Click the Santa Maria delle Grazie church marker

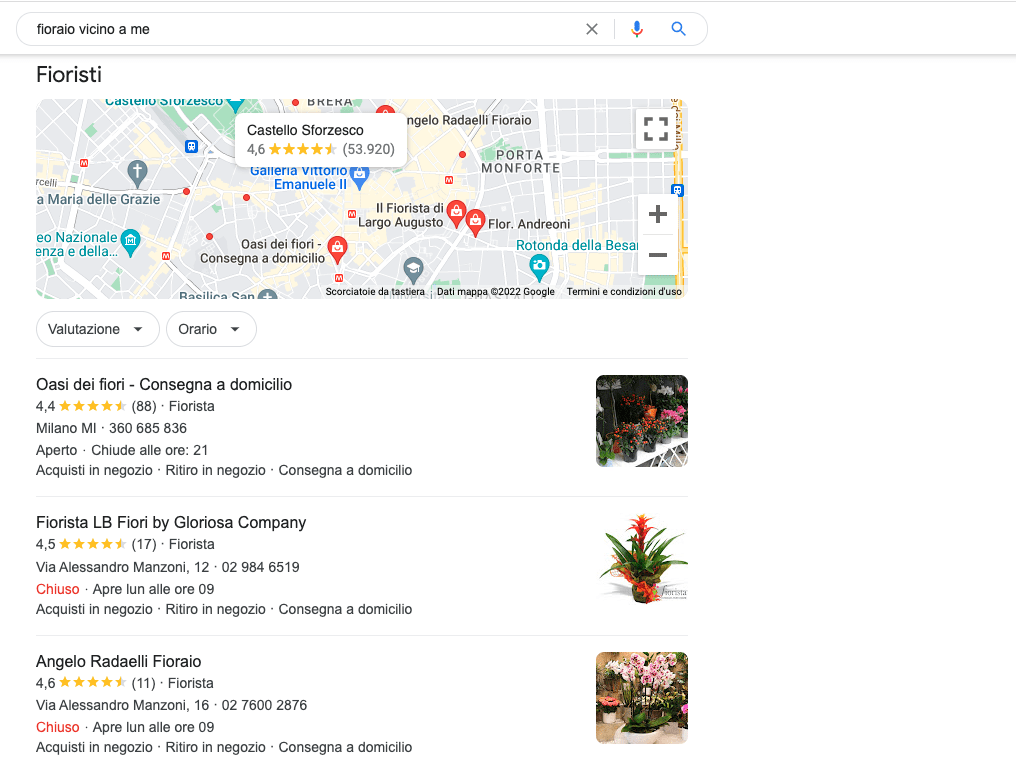137,172
